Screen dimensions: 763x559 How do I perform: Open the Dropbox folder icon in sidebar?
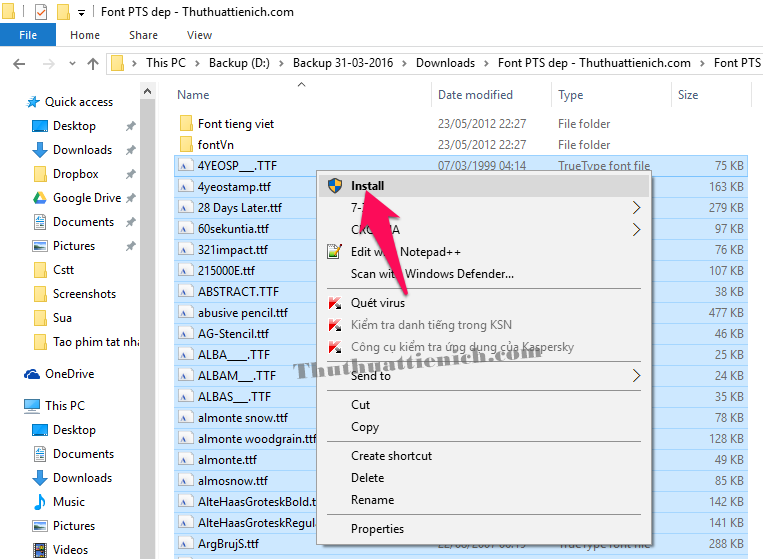pos(40,174)
